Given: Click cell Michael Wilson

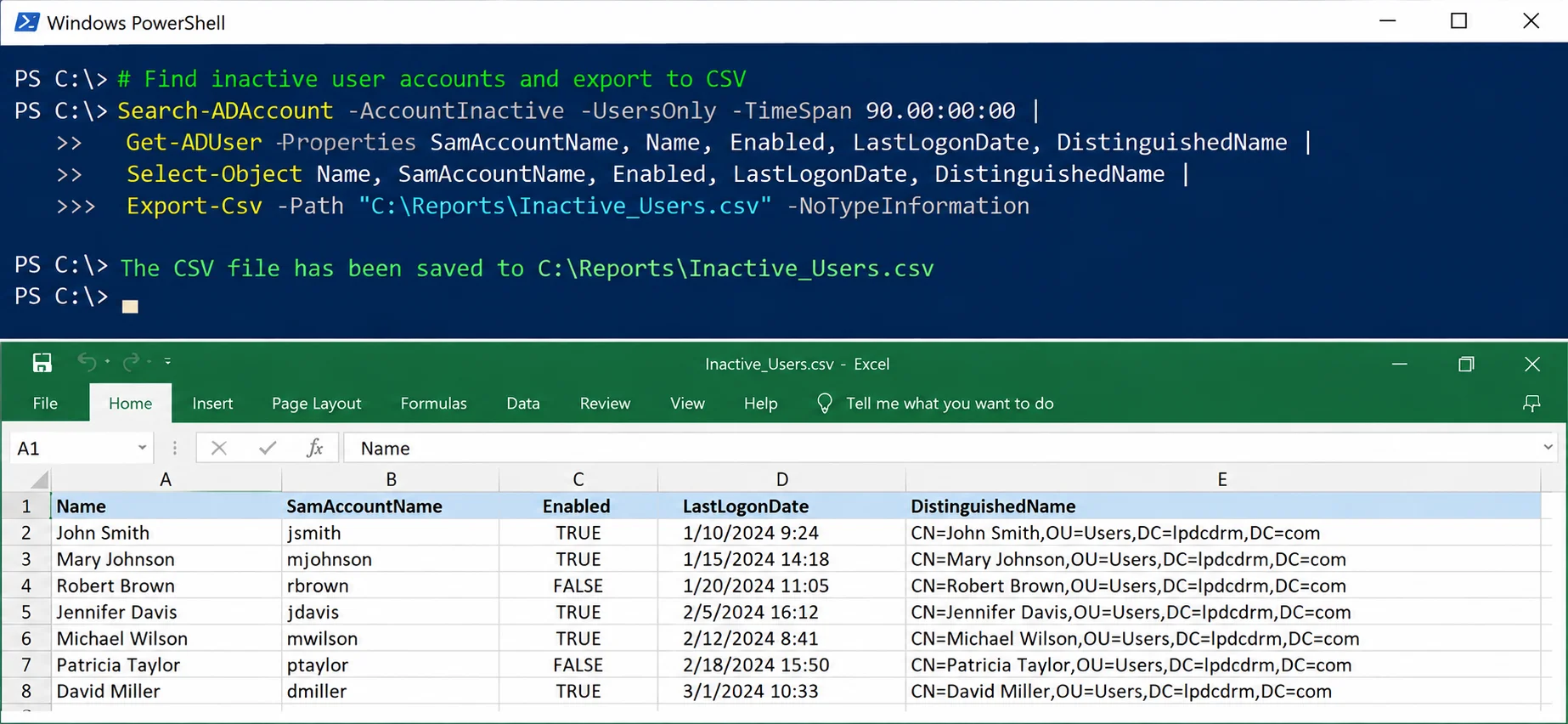Looking at the screenshot, I should [166, 638].
